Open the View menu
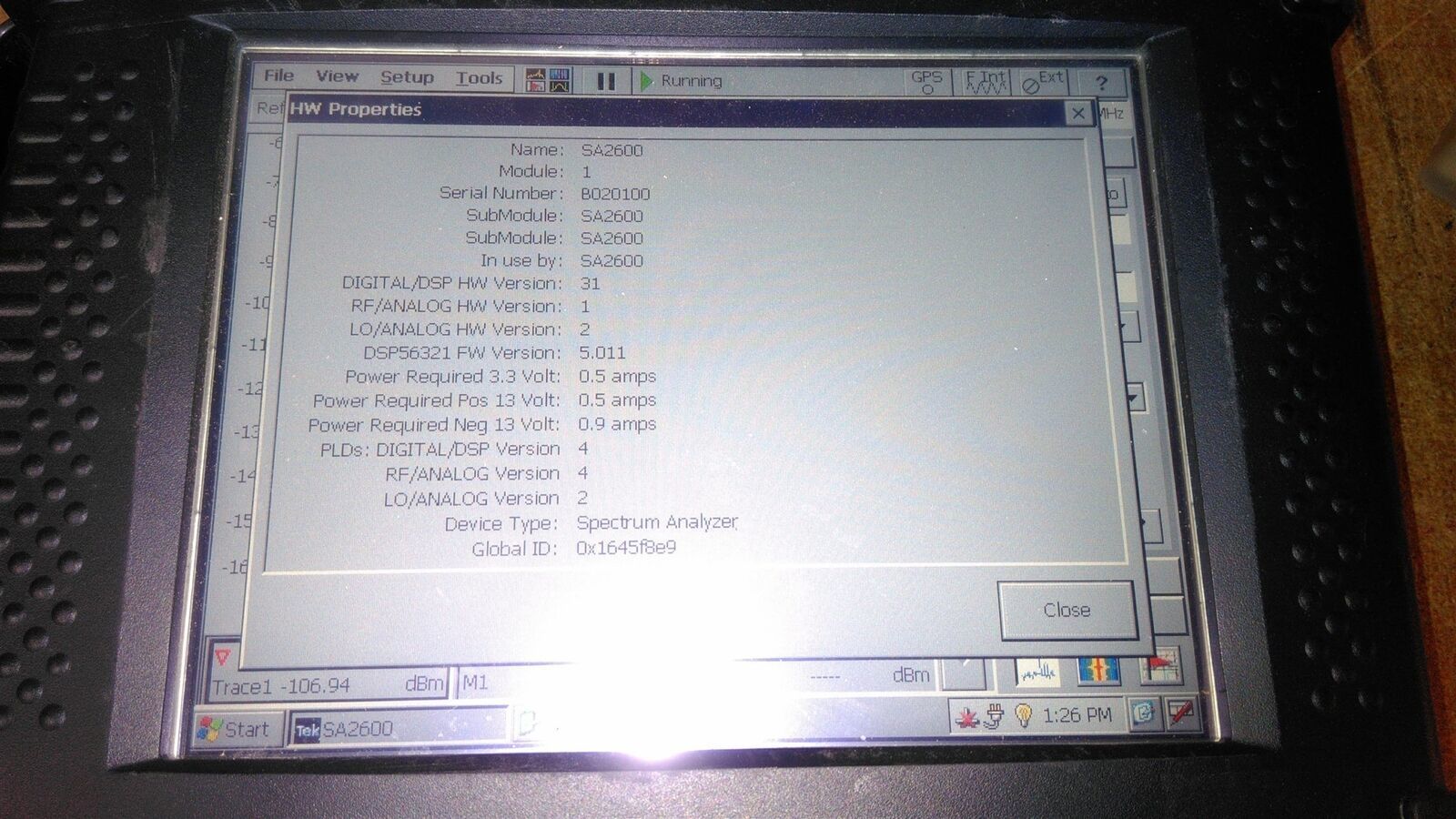1456x819 pixels. [338, 76]
